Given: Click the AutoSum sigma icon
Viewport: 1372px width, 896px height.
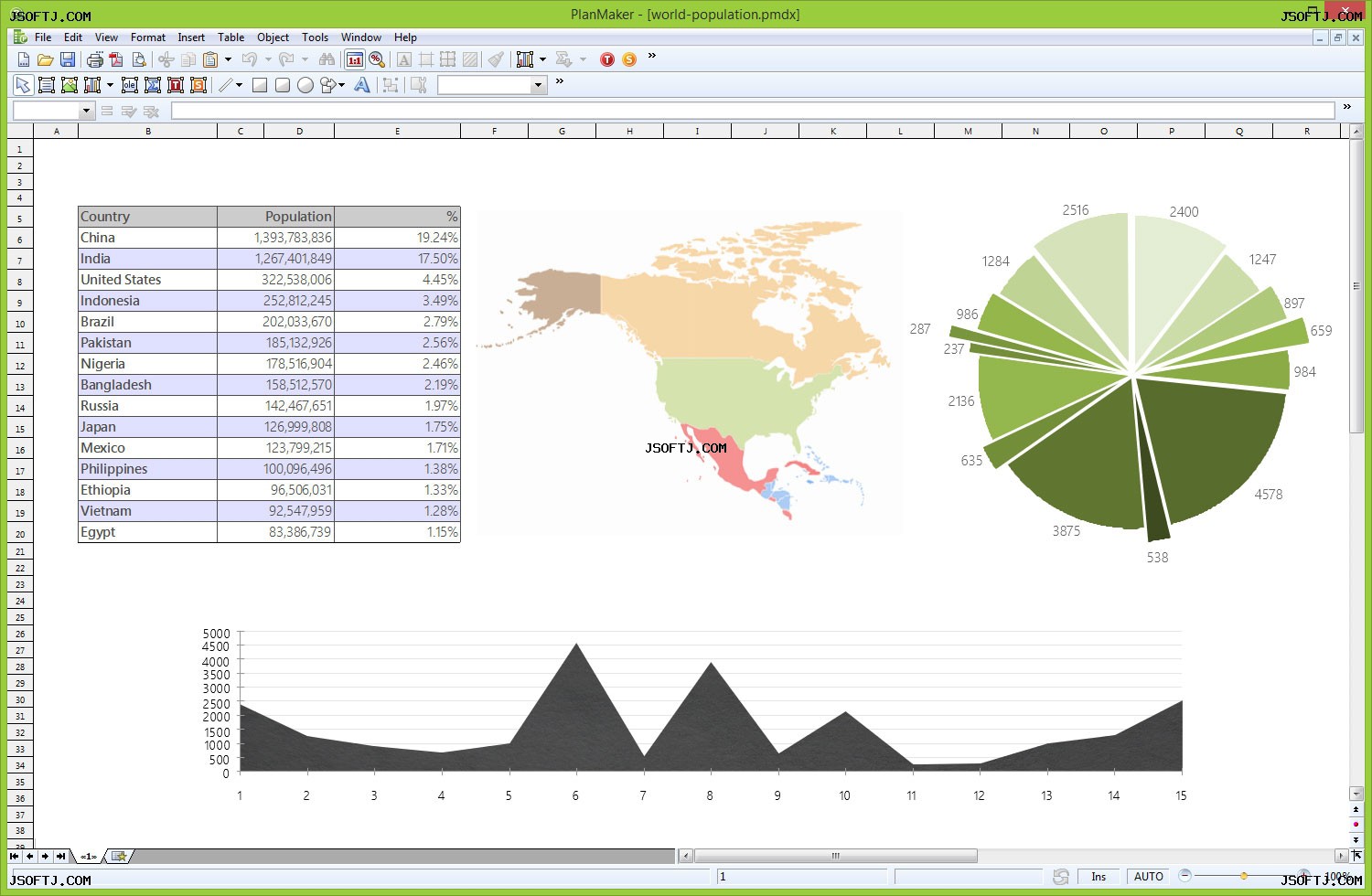Looking at the screenshot, I should [564, 59].
